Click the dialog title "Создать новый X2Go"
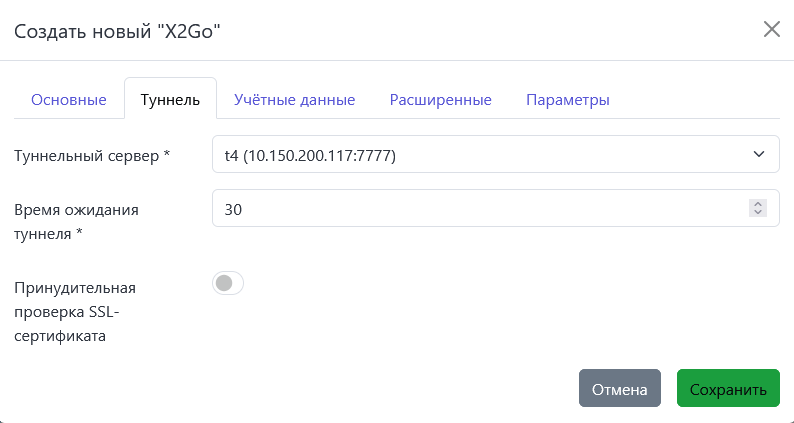The height and width of the screenshot is (423, 794). pyautogui.click(x=116, y=31)
